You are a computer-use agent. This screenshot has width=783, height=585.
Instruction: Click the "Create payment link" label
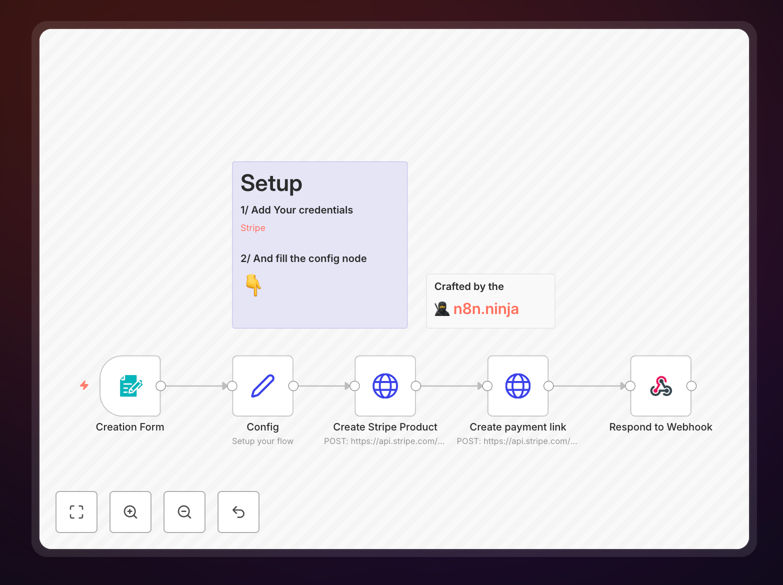click(x=518, y=427)
